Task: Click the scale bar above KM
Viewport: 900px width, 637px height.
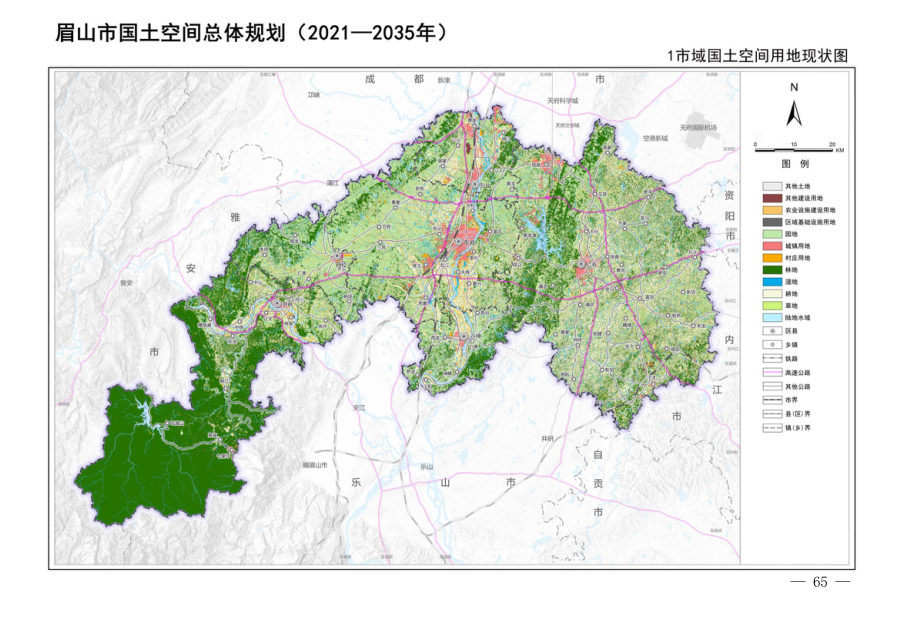Action: coord(794,150)
